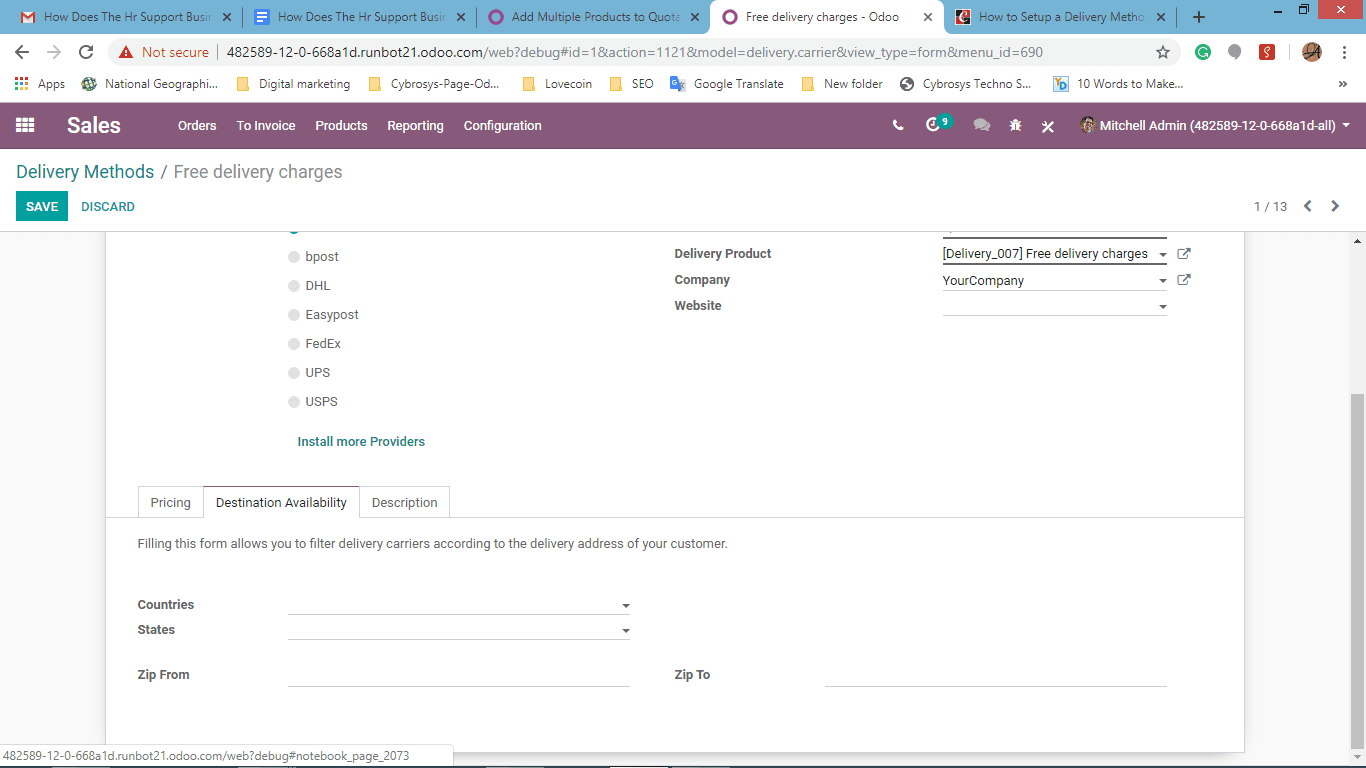
Task: Select the bpost provider radio
Action: (x=294, y=257)
